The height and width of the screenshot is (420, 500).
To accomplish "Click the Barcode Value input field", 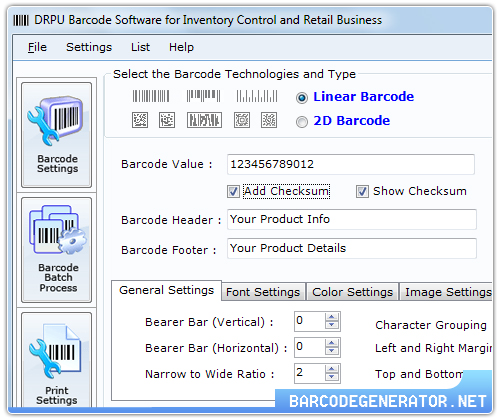I will (351, 164).
